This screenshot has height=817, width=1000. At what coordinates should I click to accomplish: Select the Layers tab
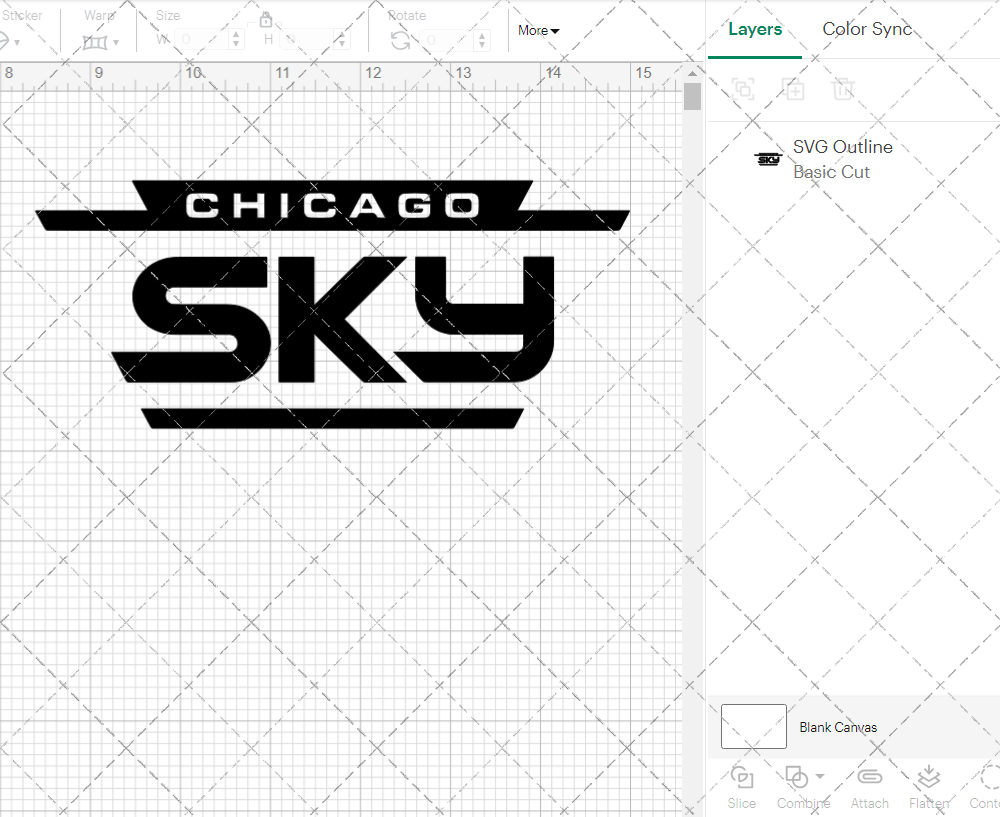click(x=755, y=29)
